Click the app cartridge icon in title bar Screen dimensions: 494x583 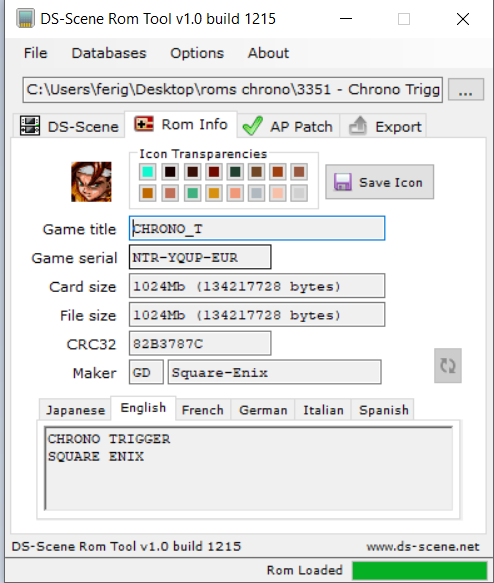click(x=25, y=19)
